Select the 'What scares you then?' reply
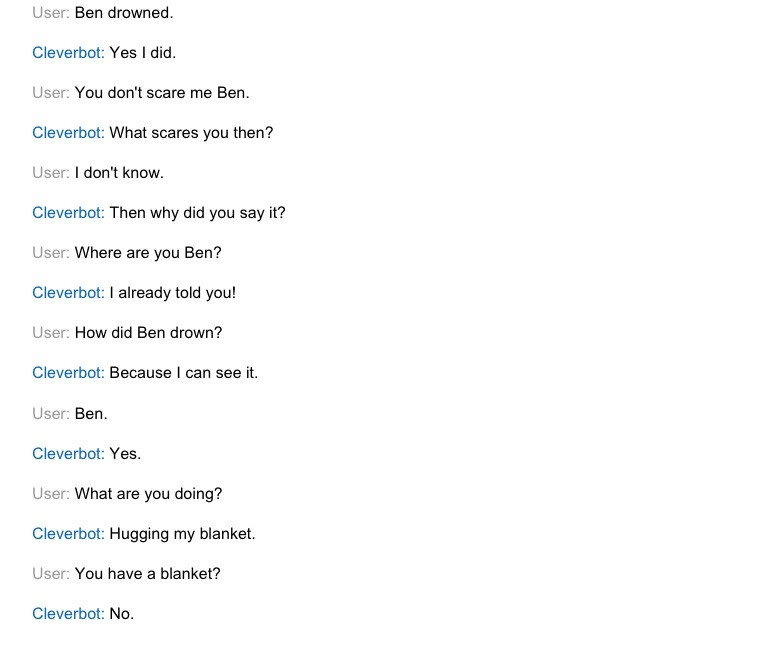This screenshot has width=768, height=659. [191, 133]
